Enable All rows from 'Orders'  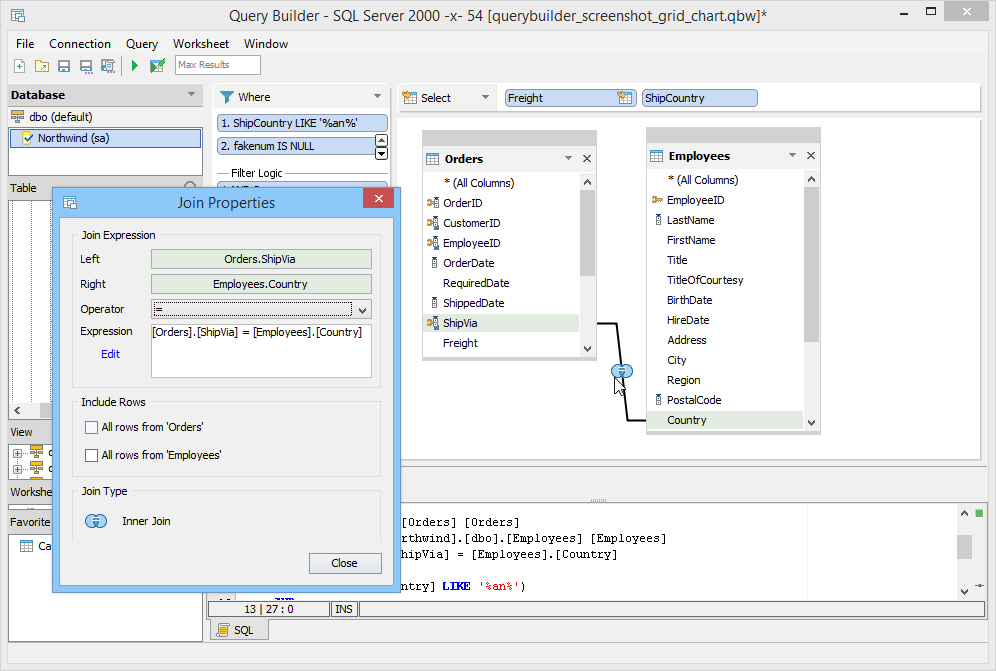pyautogui.click(x=92, y=427)
